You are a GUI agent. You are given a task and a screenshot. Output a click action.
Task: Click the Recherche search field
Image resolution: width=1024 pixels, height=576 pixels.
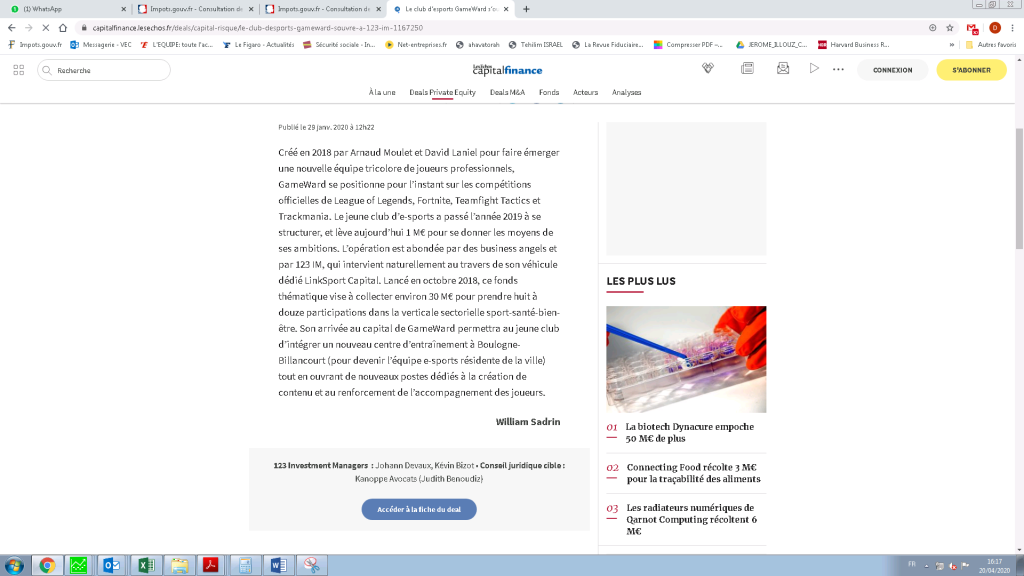104,70
